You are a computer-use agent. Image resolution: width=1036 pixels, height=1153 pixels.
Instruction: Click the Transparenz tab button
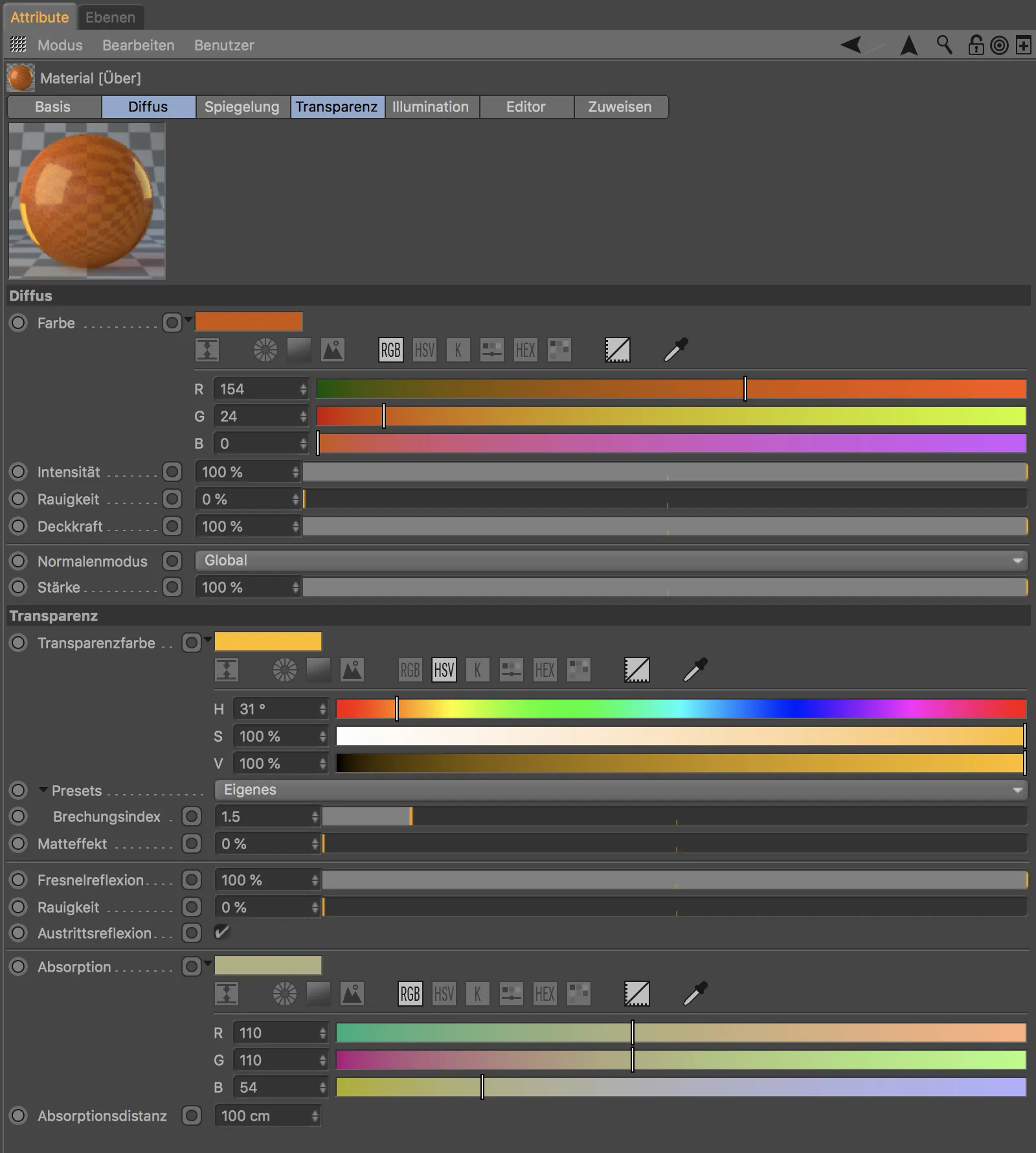point(337,107)
